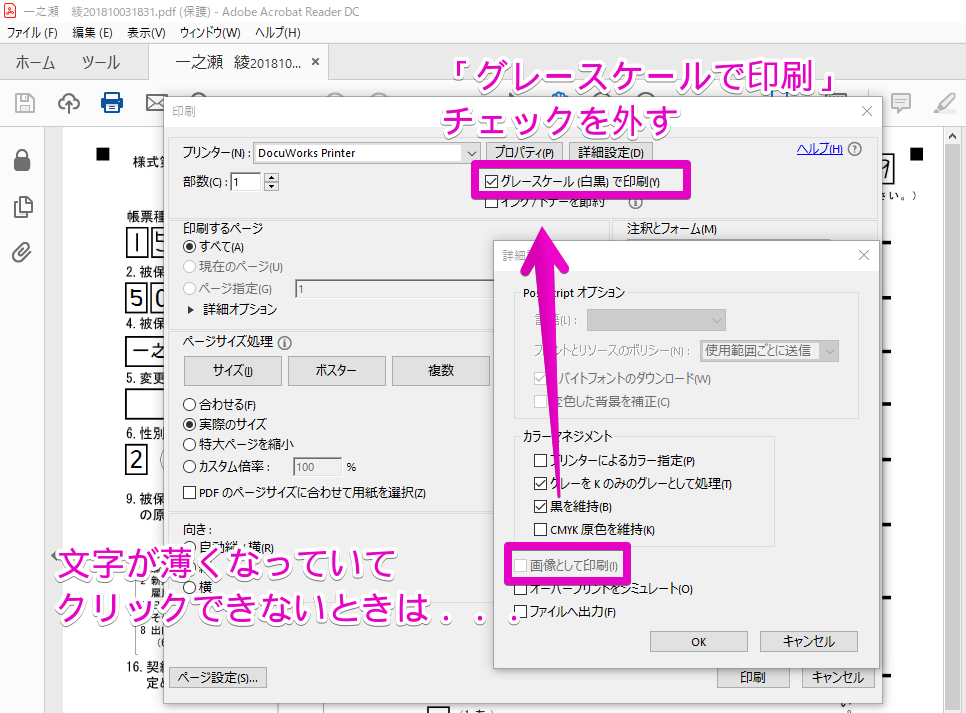This screenshot has width=966, height=713.
Task: Select 合わせる radio button
Action: point(190,405)
